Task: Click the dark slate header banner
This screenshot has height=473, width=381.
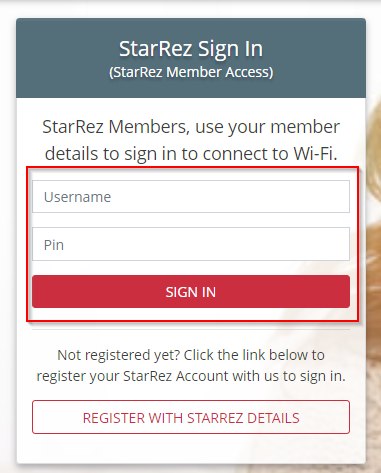Action: 191,58
